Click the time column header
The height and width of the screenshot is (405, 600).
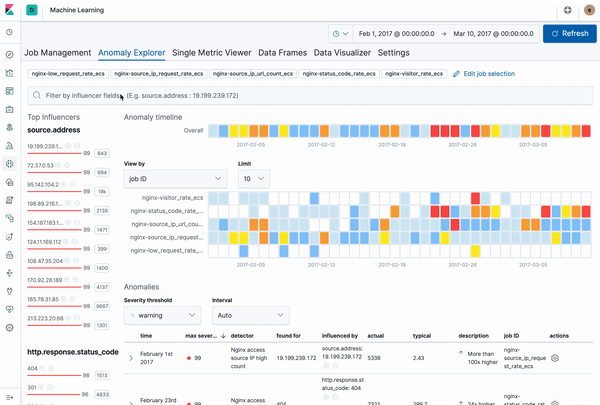click(146, 336)
